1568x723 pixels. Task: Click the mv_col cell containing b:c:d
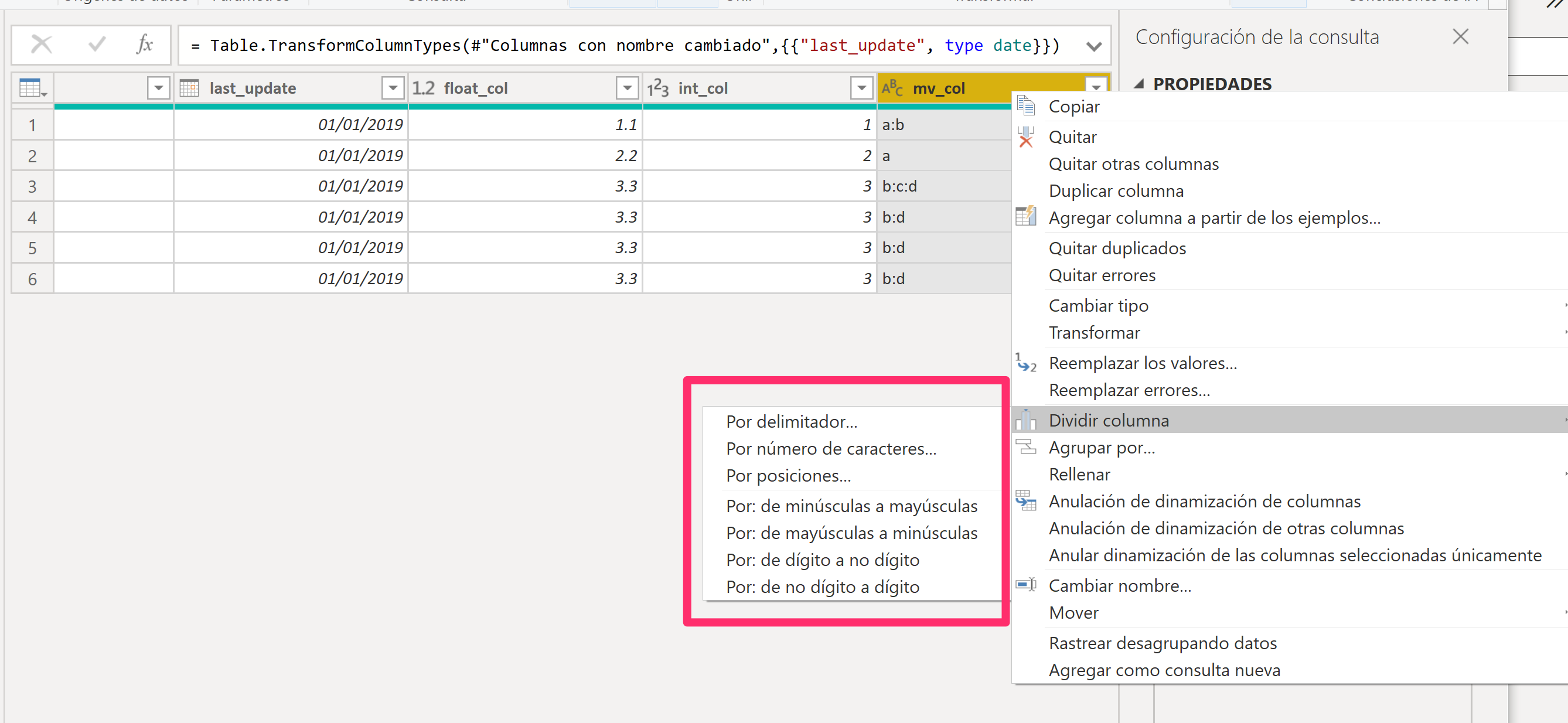[944, 186]
